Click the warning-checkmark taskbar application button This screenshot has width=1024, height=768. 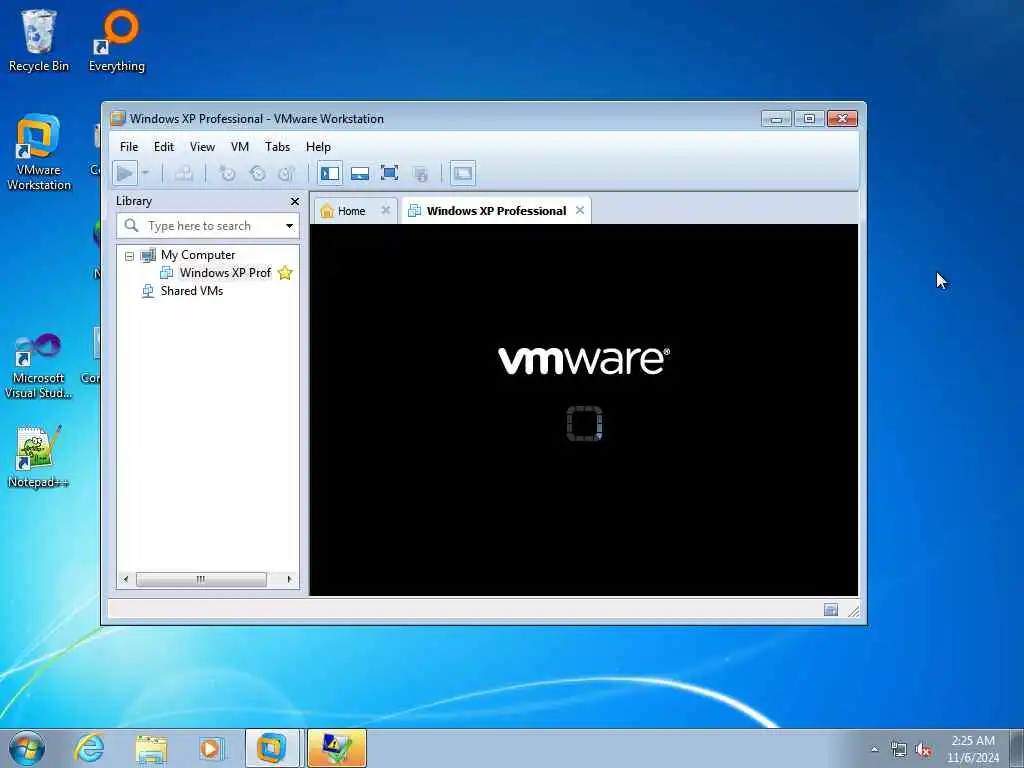pos(337,748)
